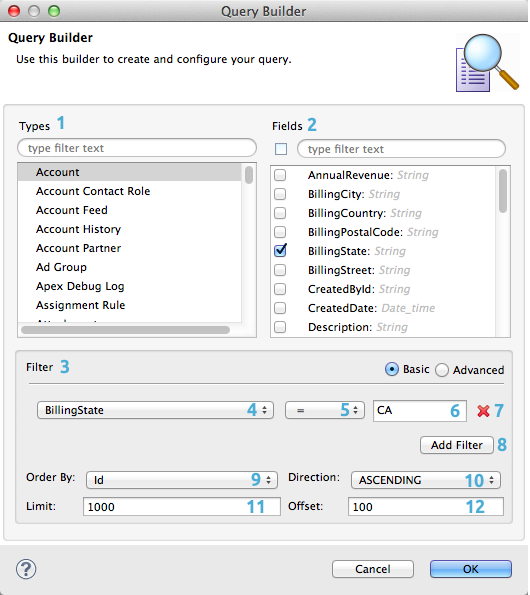Check the BillingCountry field
The image size is (530, 595).
pos(280,213)
